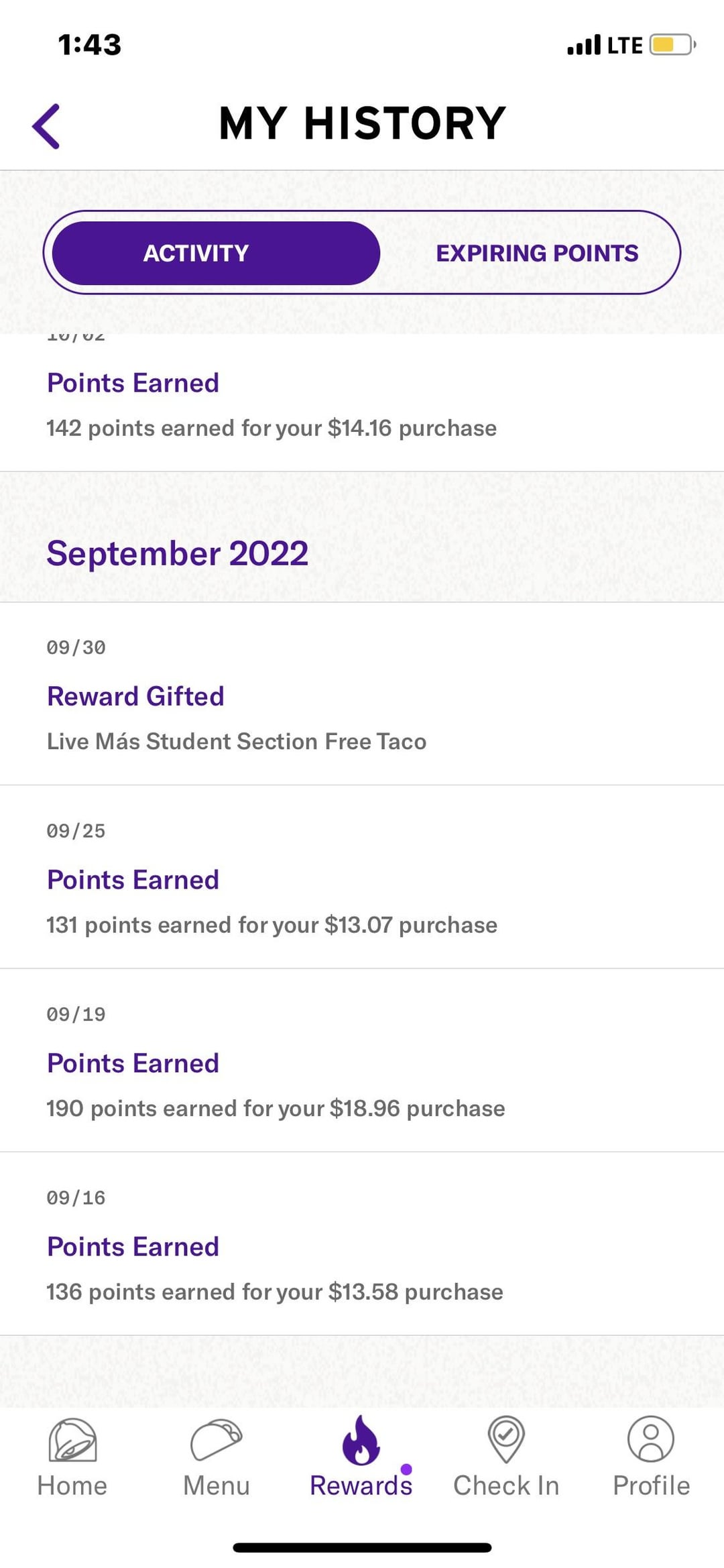The width and height of the screenshot is (724, 1568).
Task: Tap the Rewards flame icon
Action: tap(361, 1441)
